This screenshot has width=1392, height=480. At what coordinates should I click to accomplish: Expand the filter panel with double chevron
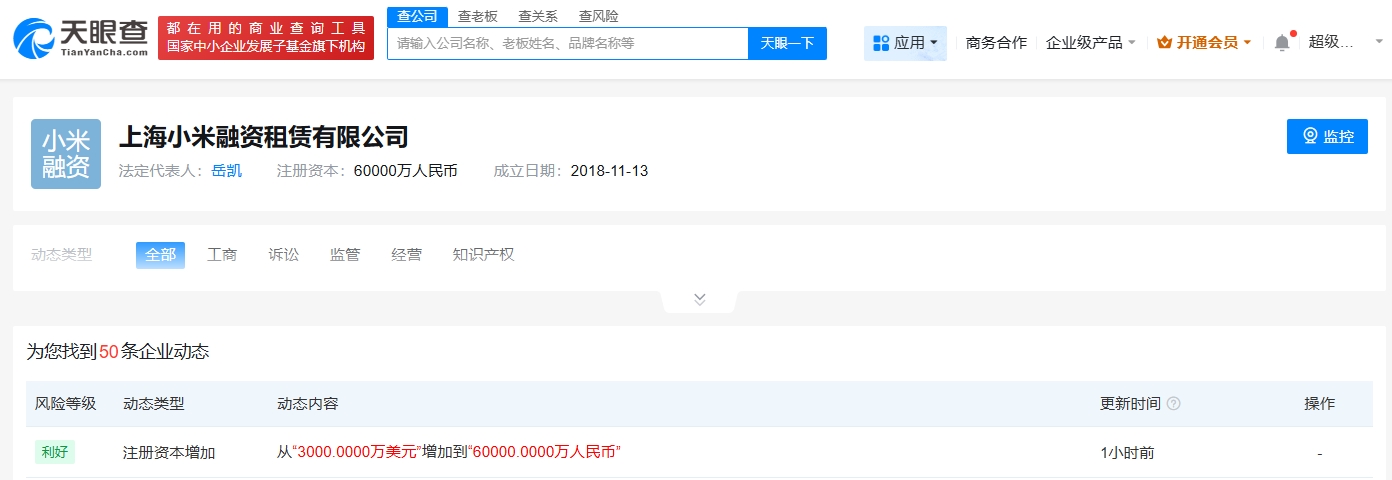699,299
